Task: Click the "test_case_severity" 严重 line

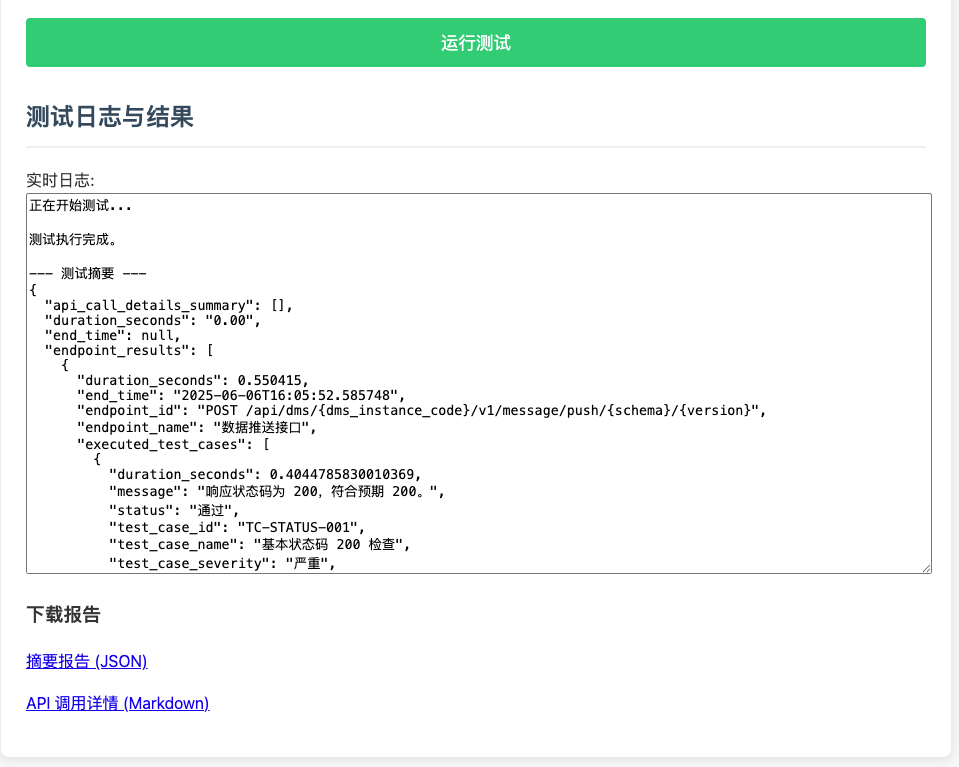Action: [x=221, y=563]
